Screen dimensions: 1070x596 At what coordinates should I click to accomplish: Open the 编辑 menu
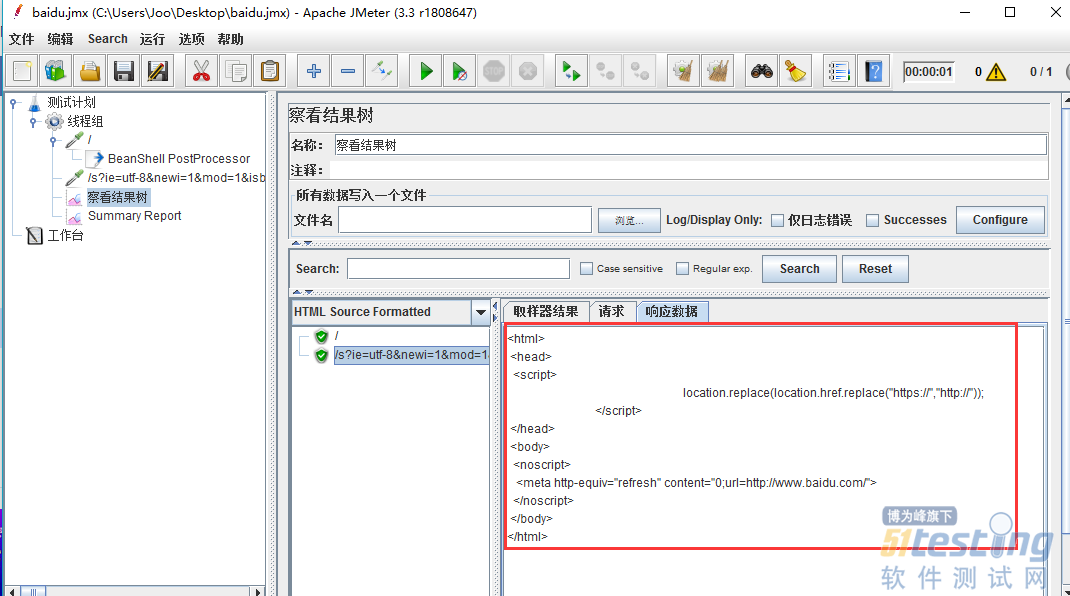click(x=61, y=39)
